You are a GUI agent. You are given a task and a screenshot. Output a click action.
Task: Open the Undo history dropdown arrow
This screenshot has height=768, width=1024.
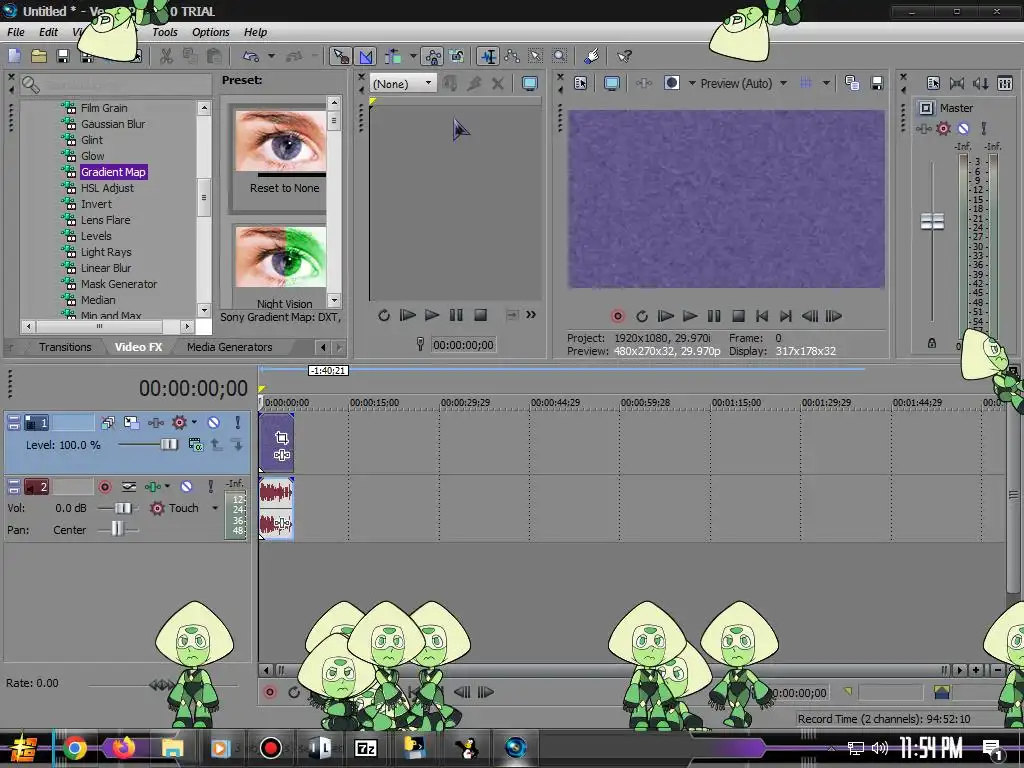(x=271, y=56)
